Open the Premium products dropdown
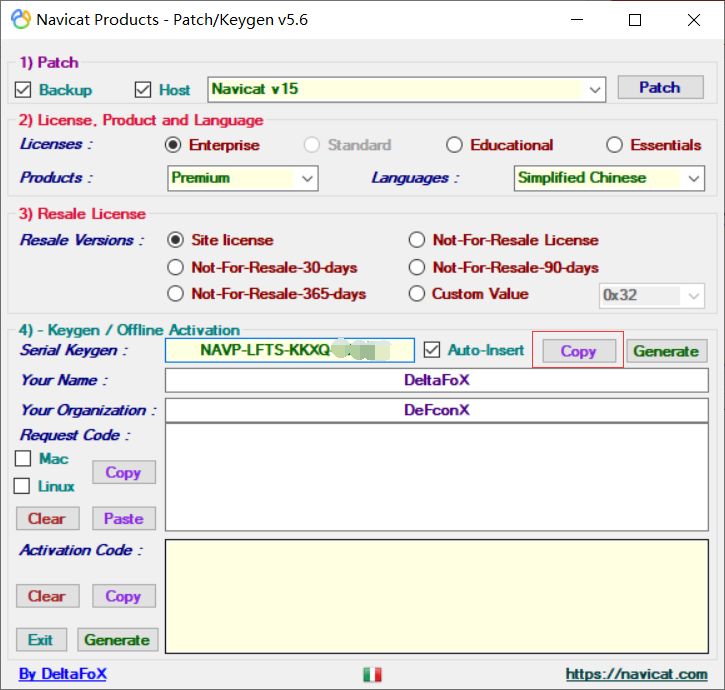The image size is (725, 690). [x=243, y=178]
